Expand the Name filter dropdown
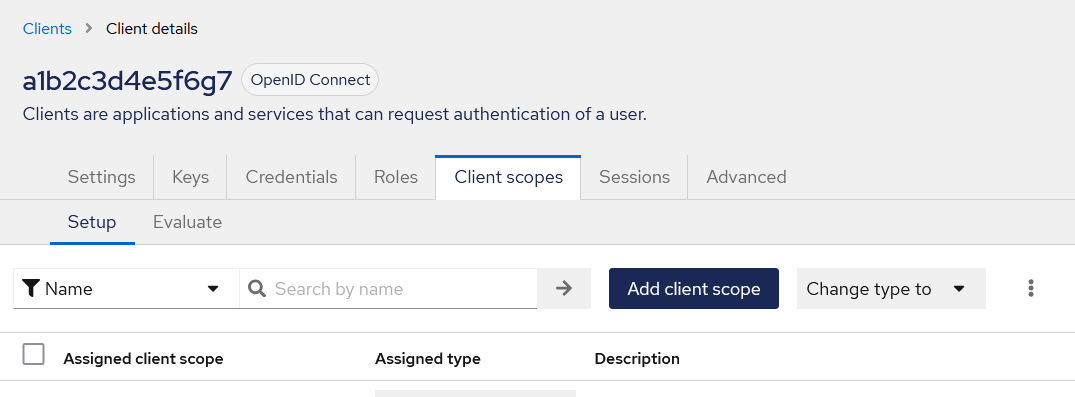This screenshot has height=397, width=1075. [x=126, y=289]
